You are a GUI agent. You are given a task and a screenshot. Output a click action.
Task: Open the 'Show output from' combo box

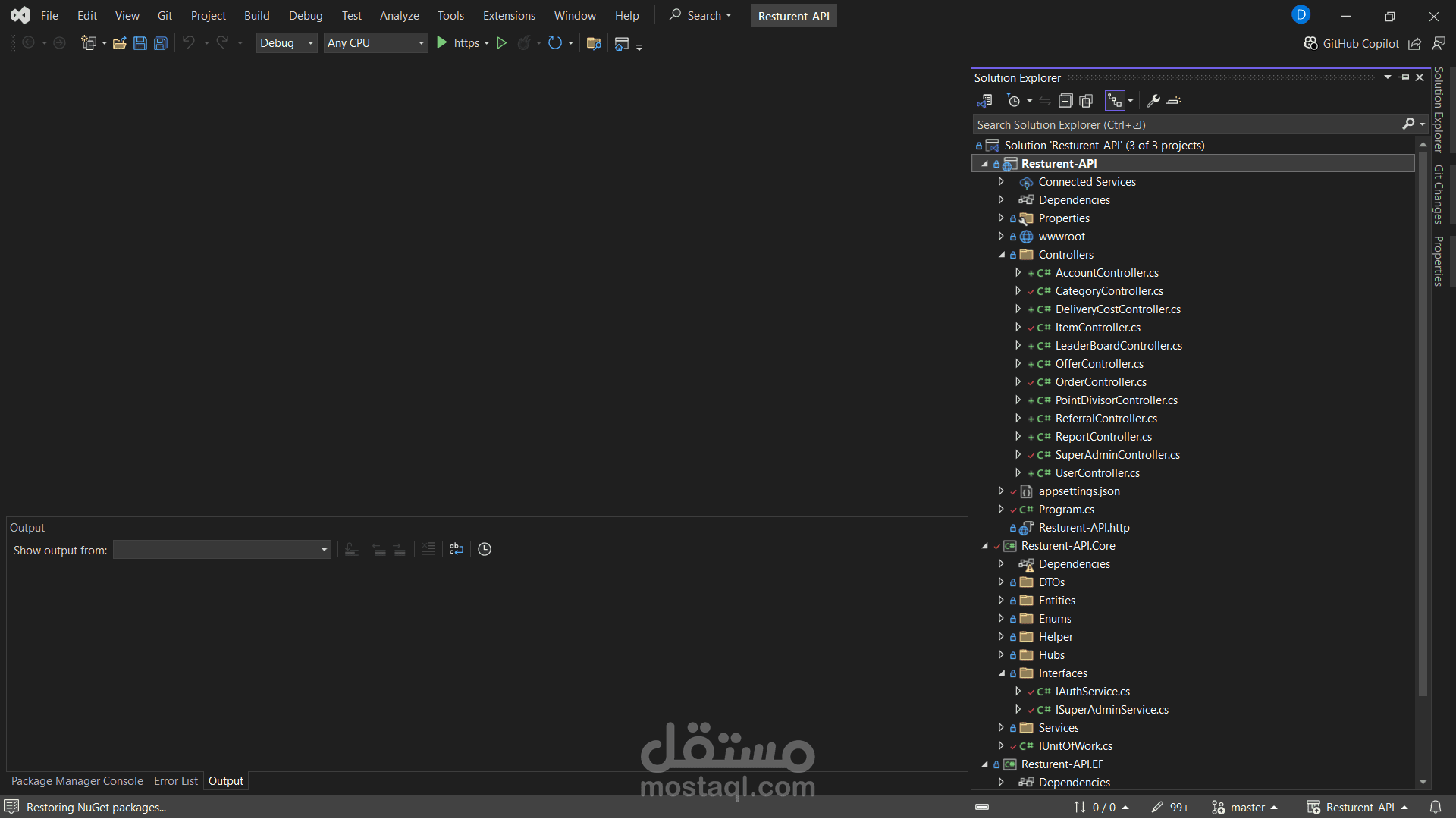coord(222,550)
